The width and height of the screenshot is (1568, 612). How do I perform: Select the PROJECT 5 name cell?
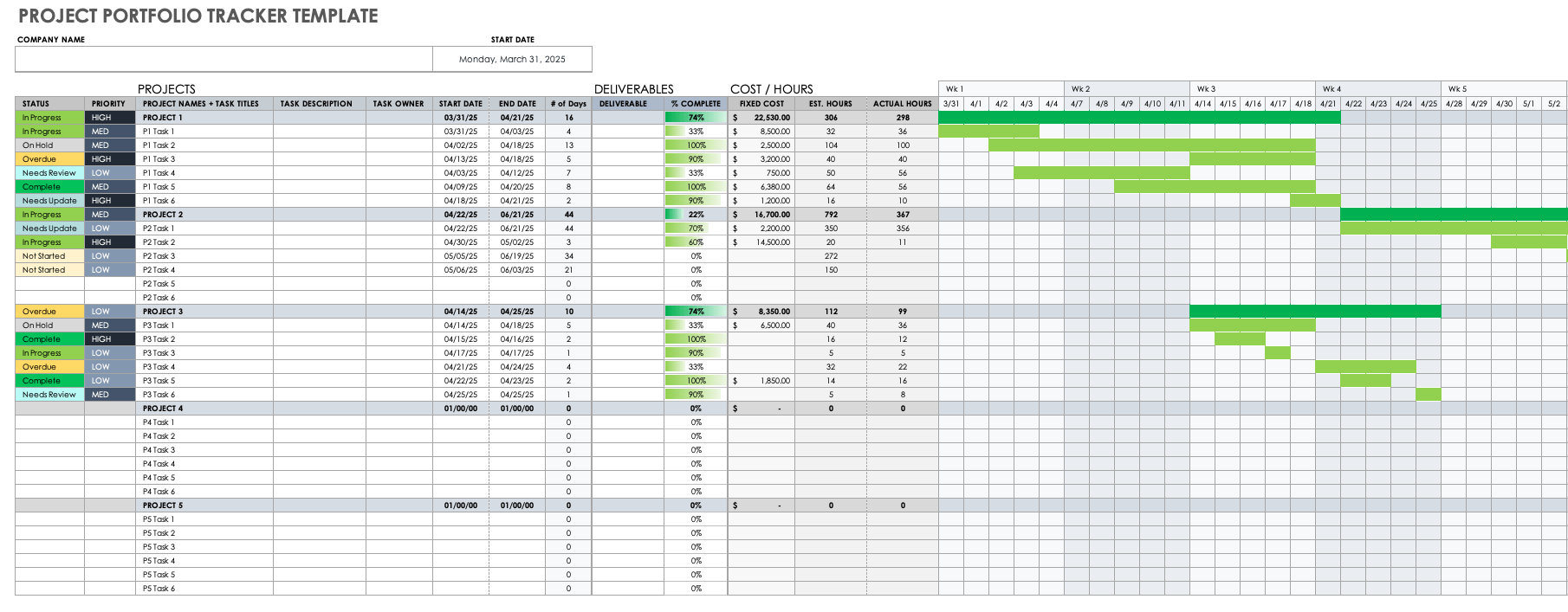[204, 506]
